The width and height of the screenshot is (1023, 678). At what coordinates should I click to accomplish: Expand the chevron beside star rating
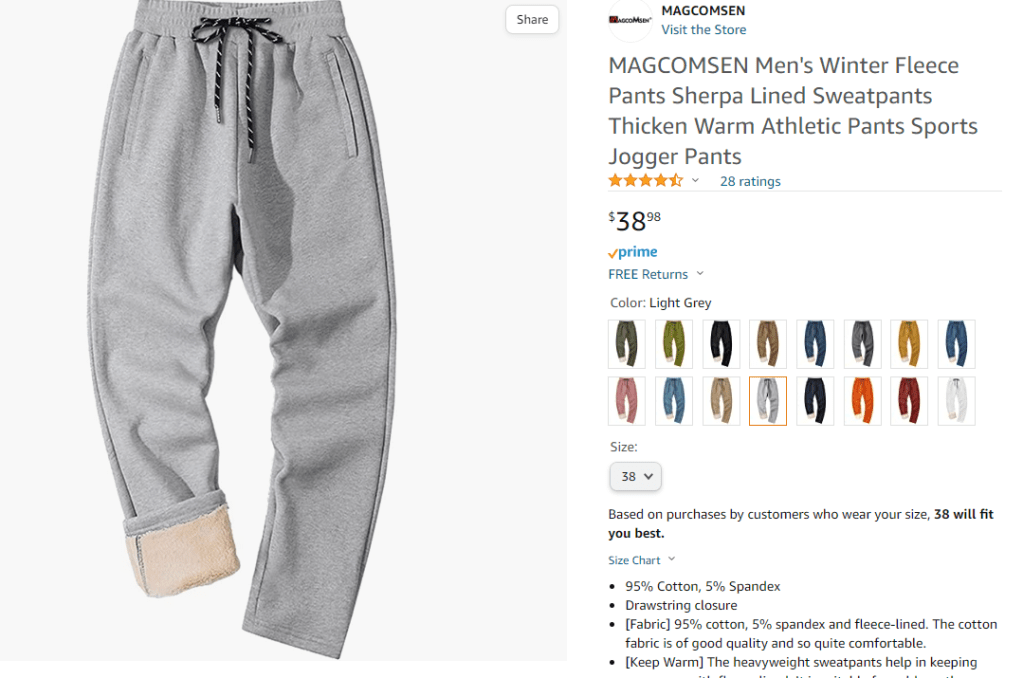coord(695,181)
